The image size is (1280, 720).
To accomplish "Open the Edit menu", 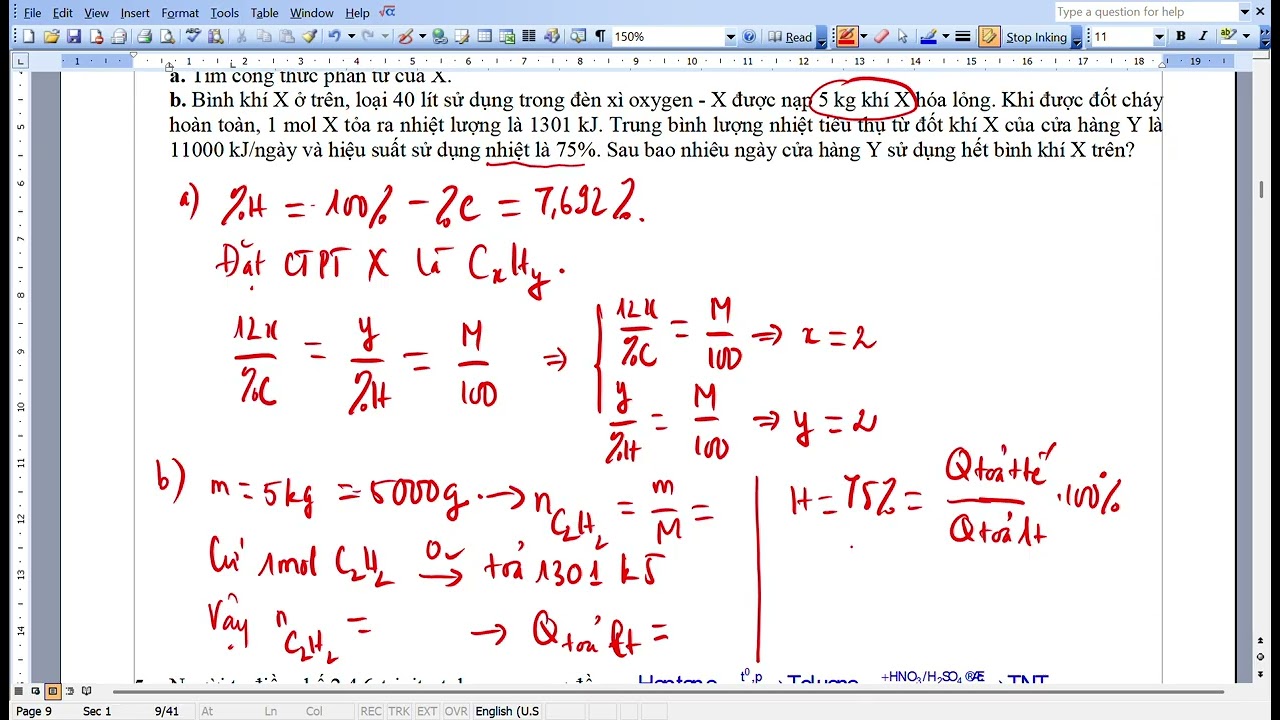I will [x=63, y=13].
